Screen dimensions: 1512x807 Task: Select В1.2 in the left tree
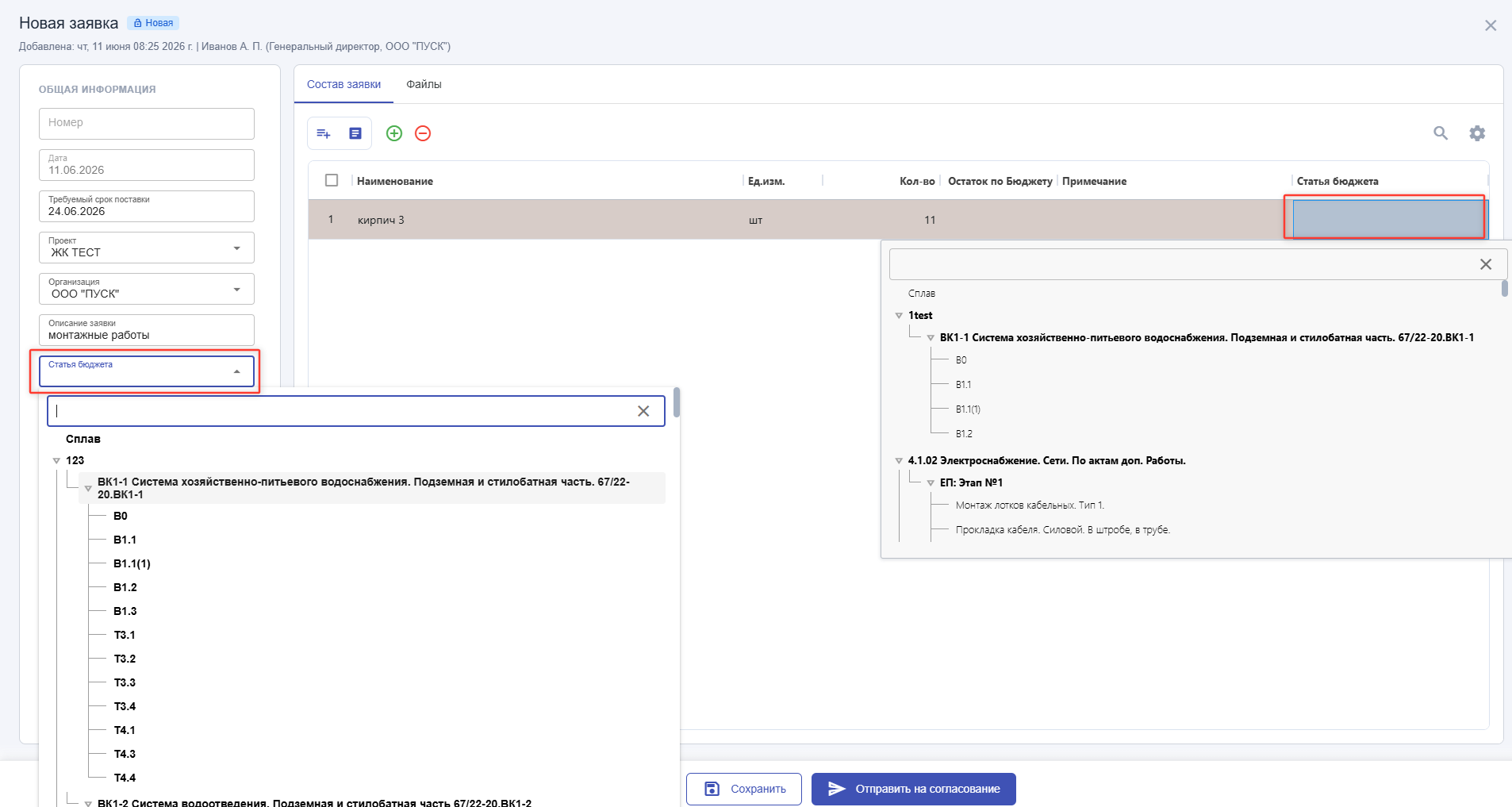125,587
